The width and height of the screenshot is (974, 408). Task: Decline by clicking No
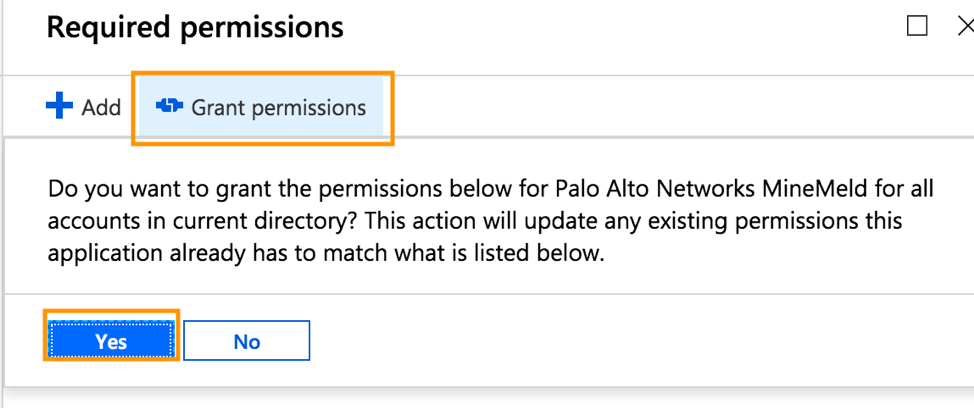click(x=246, y=341)
